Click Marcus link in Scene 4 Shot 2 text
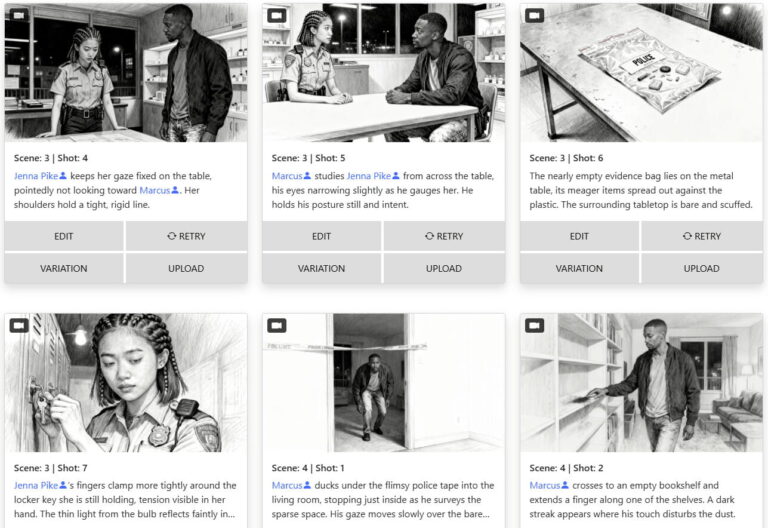Viewport: 768px width, 528px height. pos(547,486)
